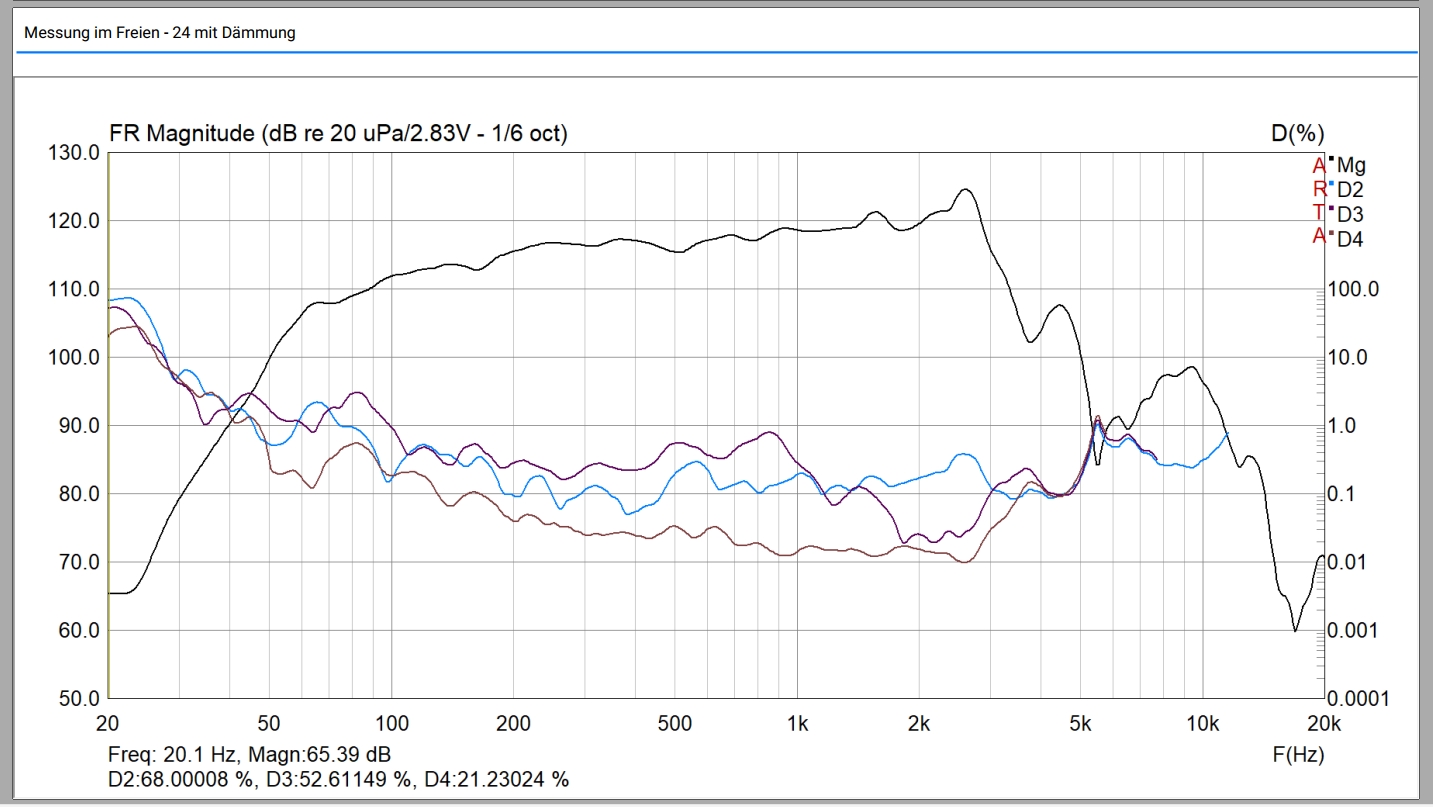This screenshot has width=1433, height=807.
Task: Click the black Mg legend color marker
Action: click(1331, 159)
